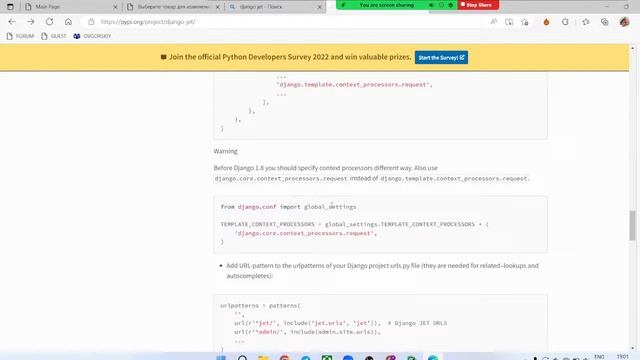
Task: Click the ENG language indicator in taskbar
Action: [599, 357]
